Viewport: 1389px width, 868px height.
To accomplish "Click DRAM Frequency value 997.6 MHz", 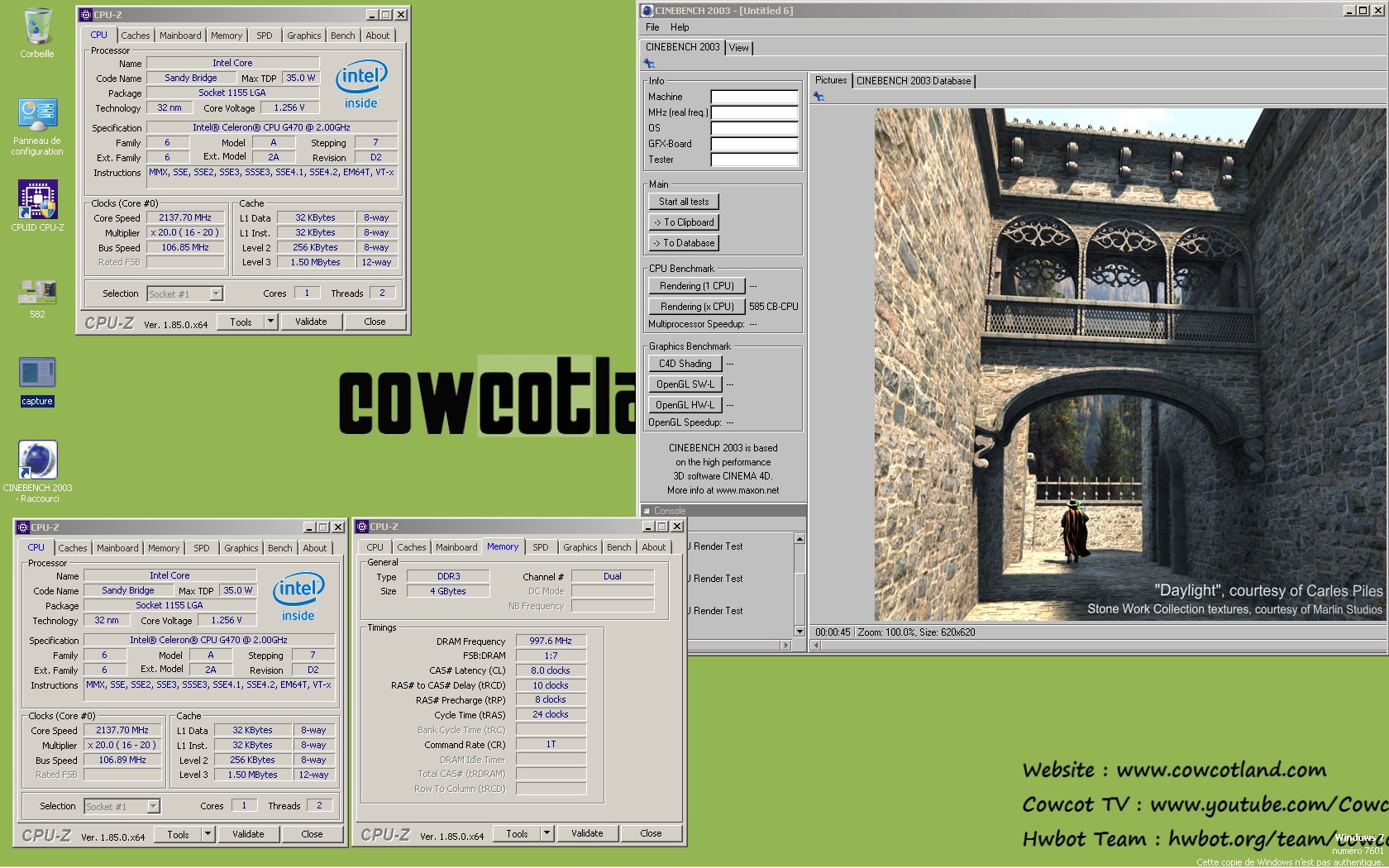I will pyautogui.click(x=551, y=641).
